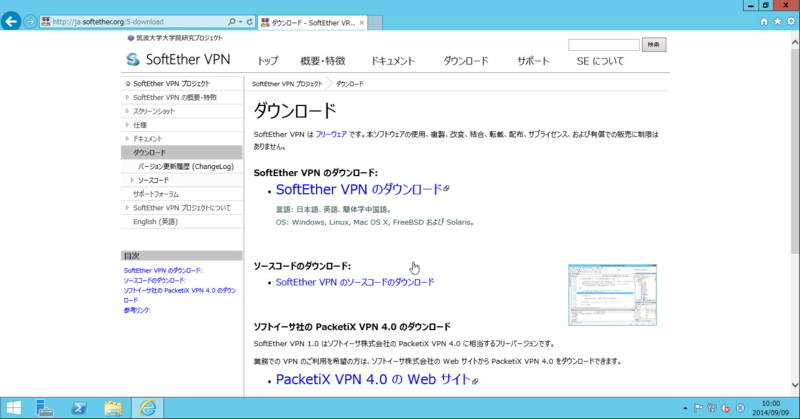Expand the SoftEther VPN の概要・特徴 sidebar arrow

point(127,97)
